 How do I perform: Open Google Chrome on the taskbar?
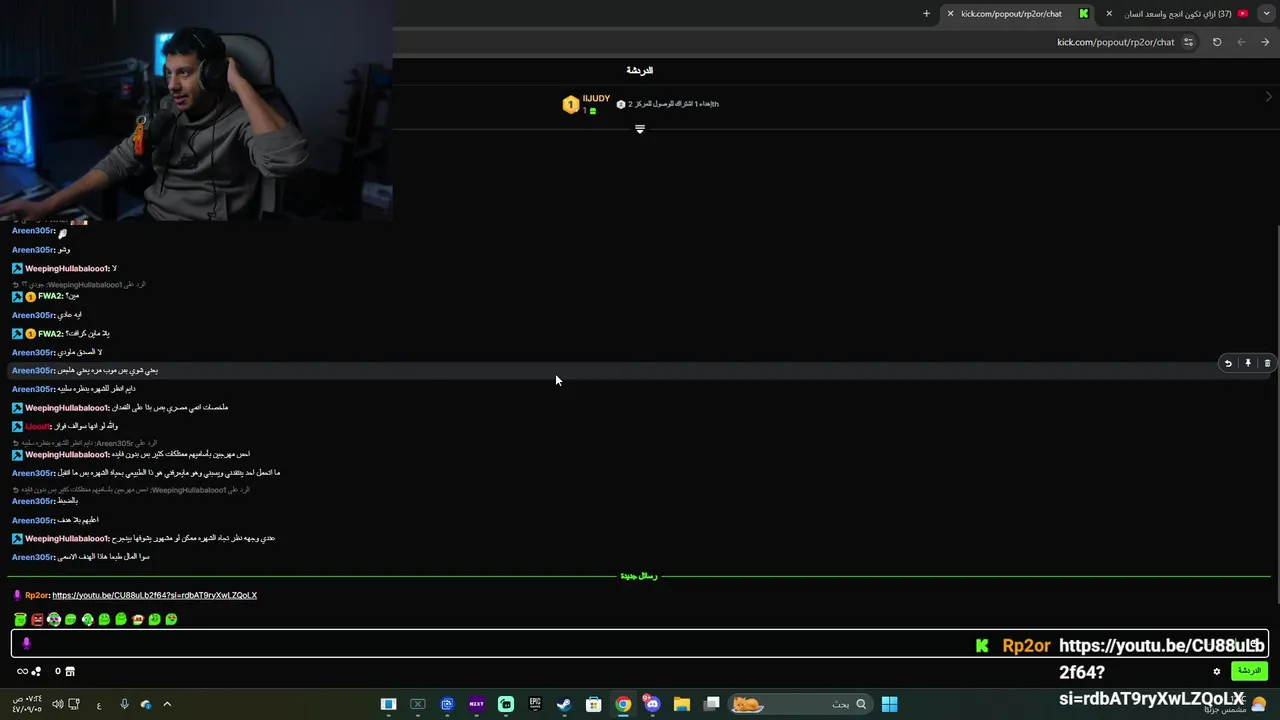pyautogui.click(x=623, y=704)
